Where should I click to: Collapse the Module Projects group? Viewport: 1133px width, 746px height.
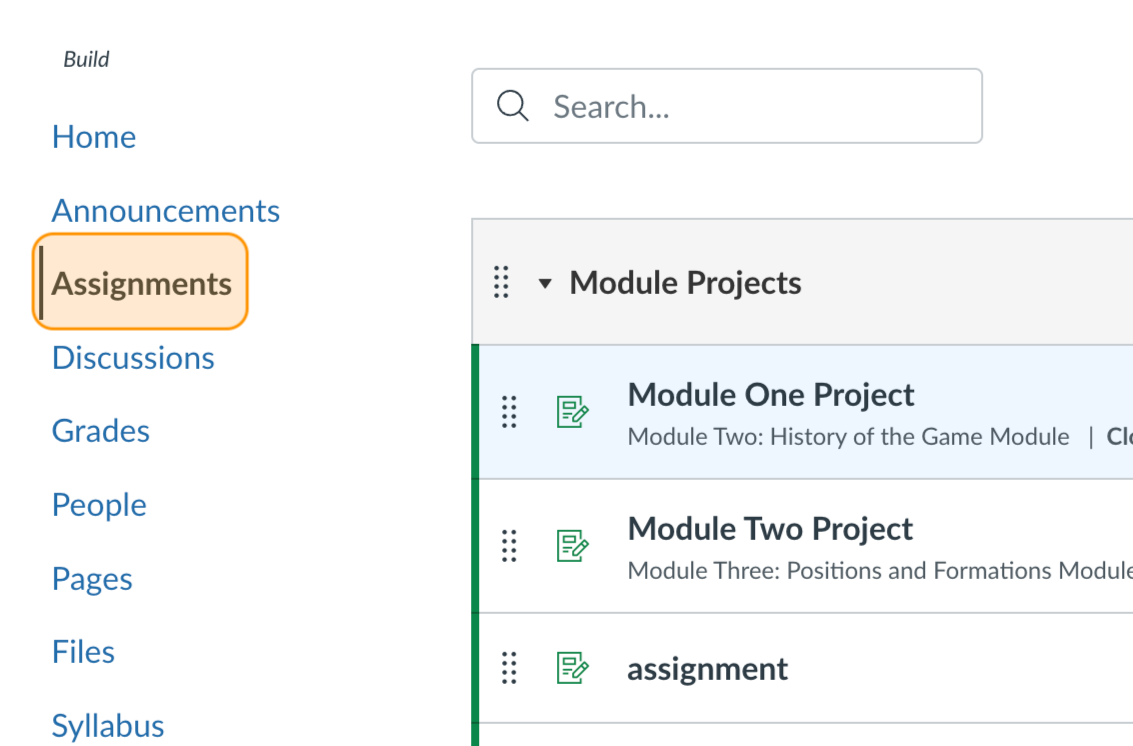point(544,283)
